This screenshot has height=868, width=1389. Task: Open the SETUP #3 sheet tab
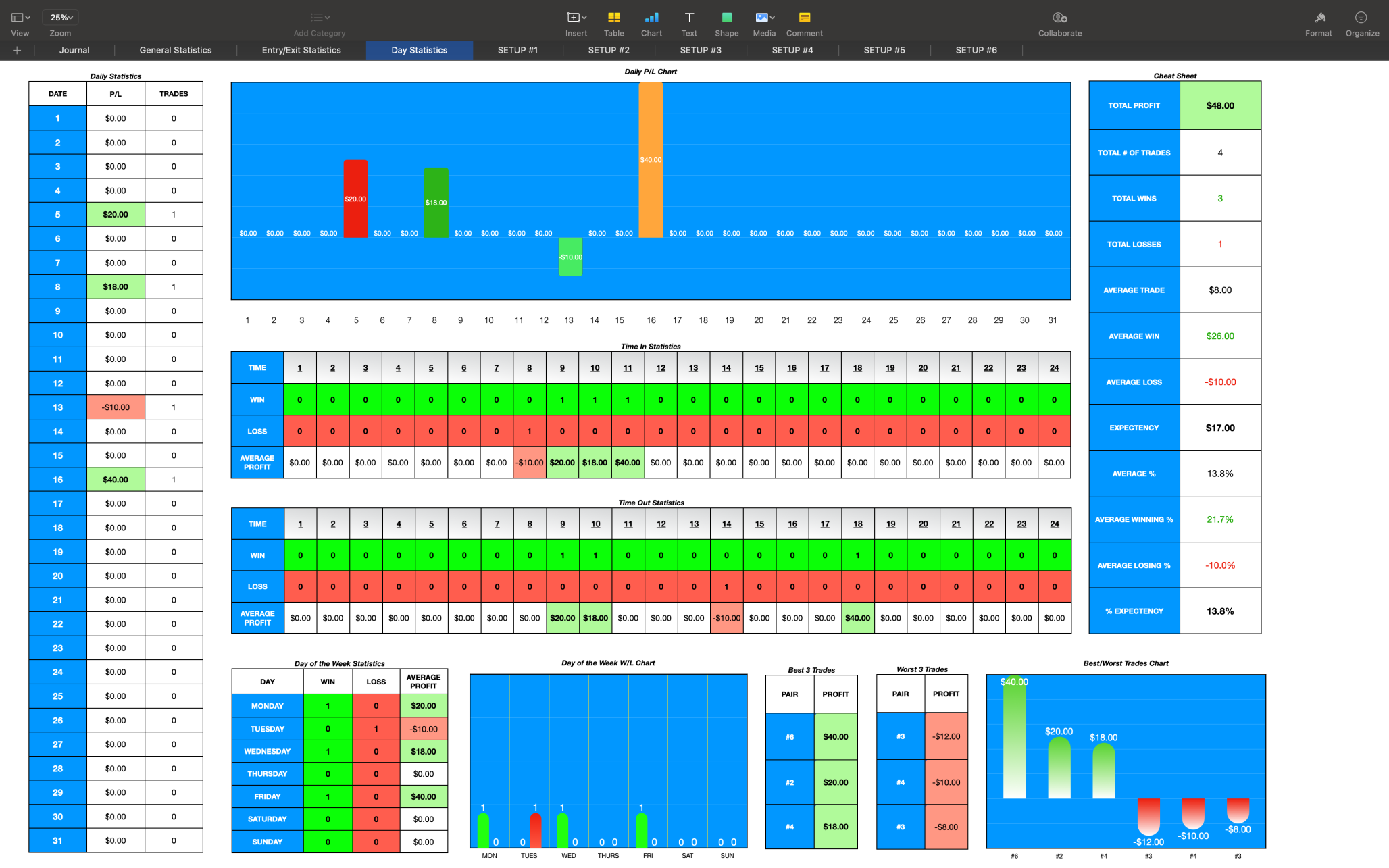(x=701, y=50)
